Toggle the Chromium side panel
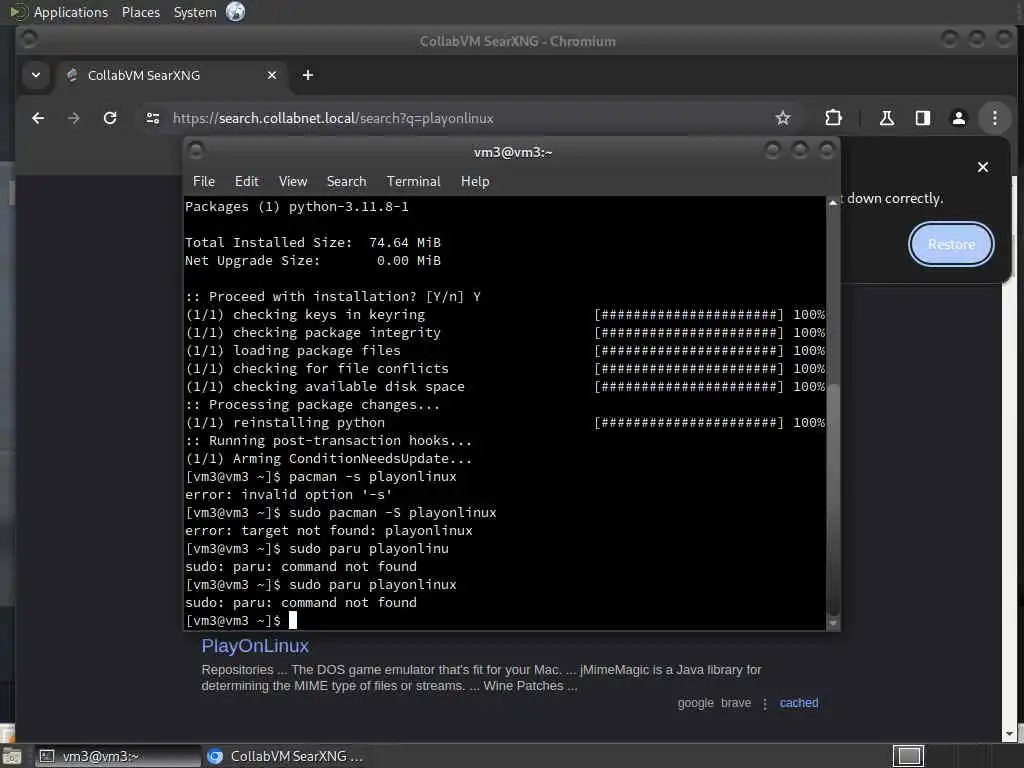The height and width of the screenshot is (768, 1024). (922, 118)
